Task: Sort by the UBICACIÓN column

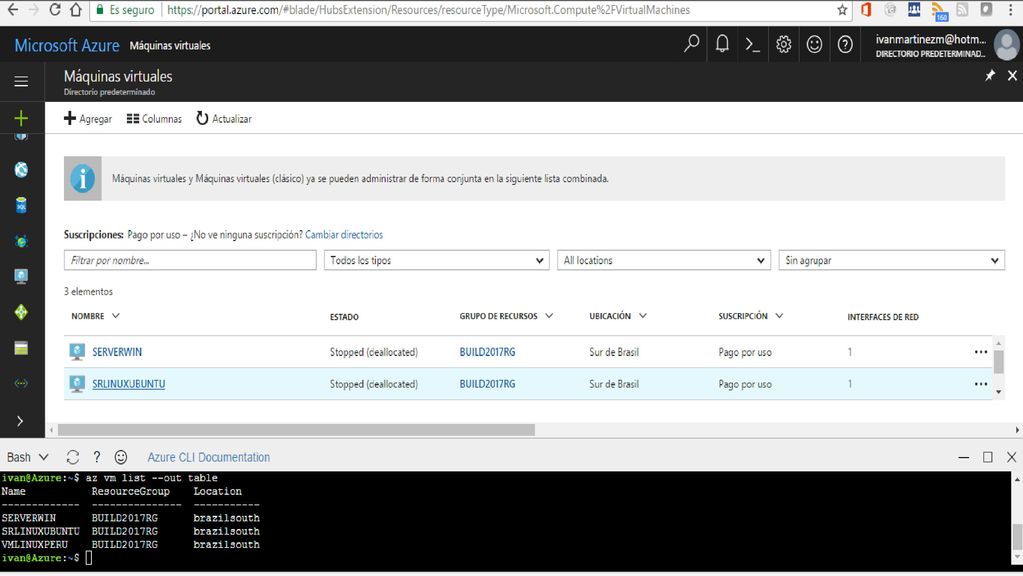Action: point(618,316)
